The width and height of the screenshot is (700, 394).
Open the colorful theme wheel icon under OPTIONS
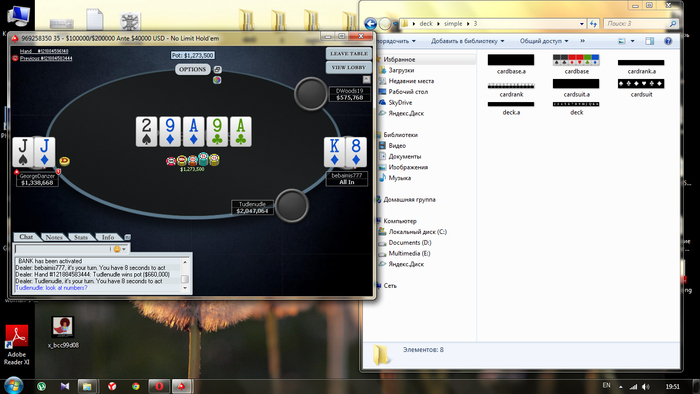click(x=217, y=80)
